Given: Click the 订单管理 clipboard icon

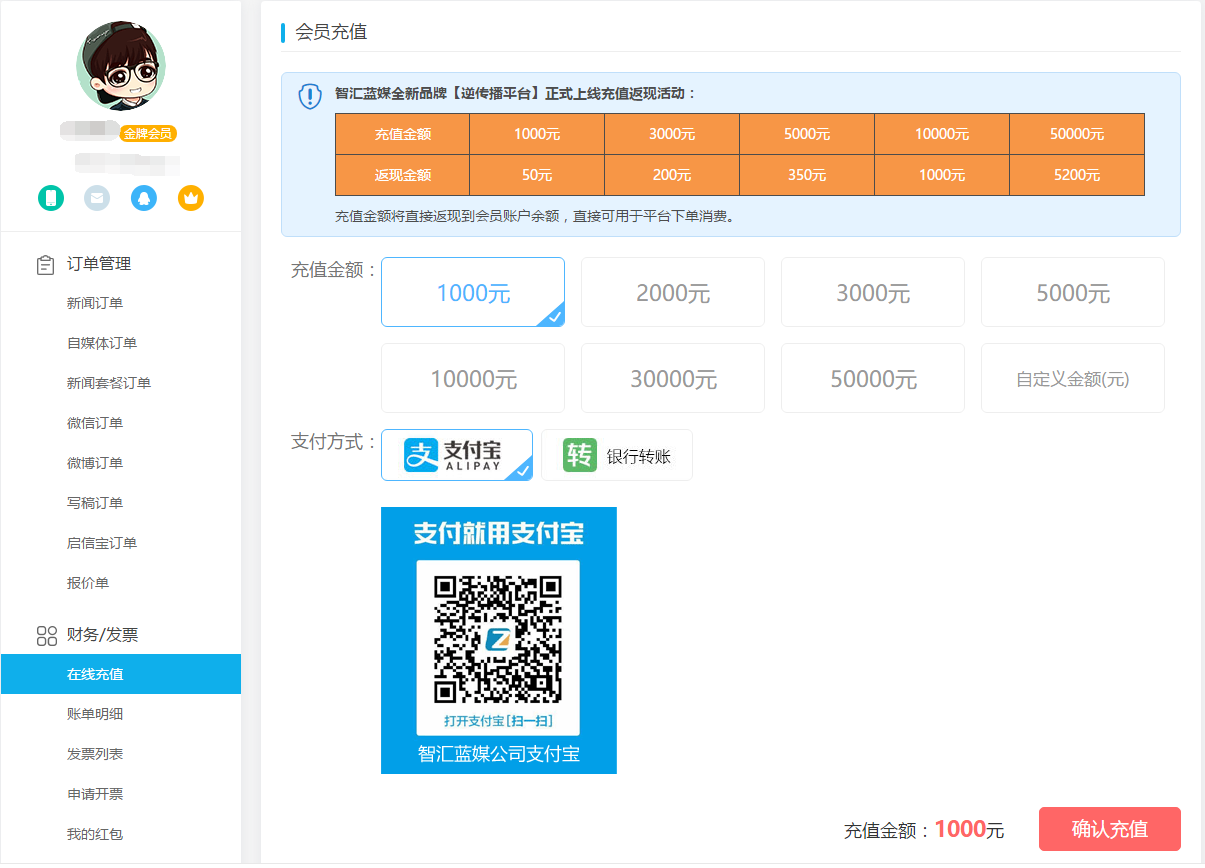Looking at the screenshot, I should pyautogui.click(x=45, y=264).
